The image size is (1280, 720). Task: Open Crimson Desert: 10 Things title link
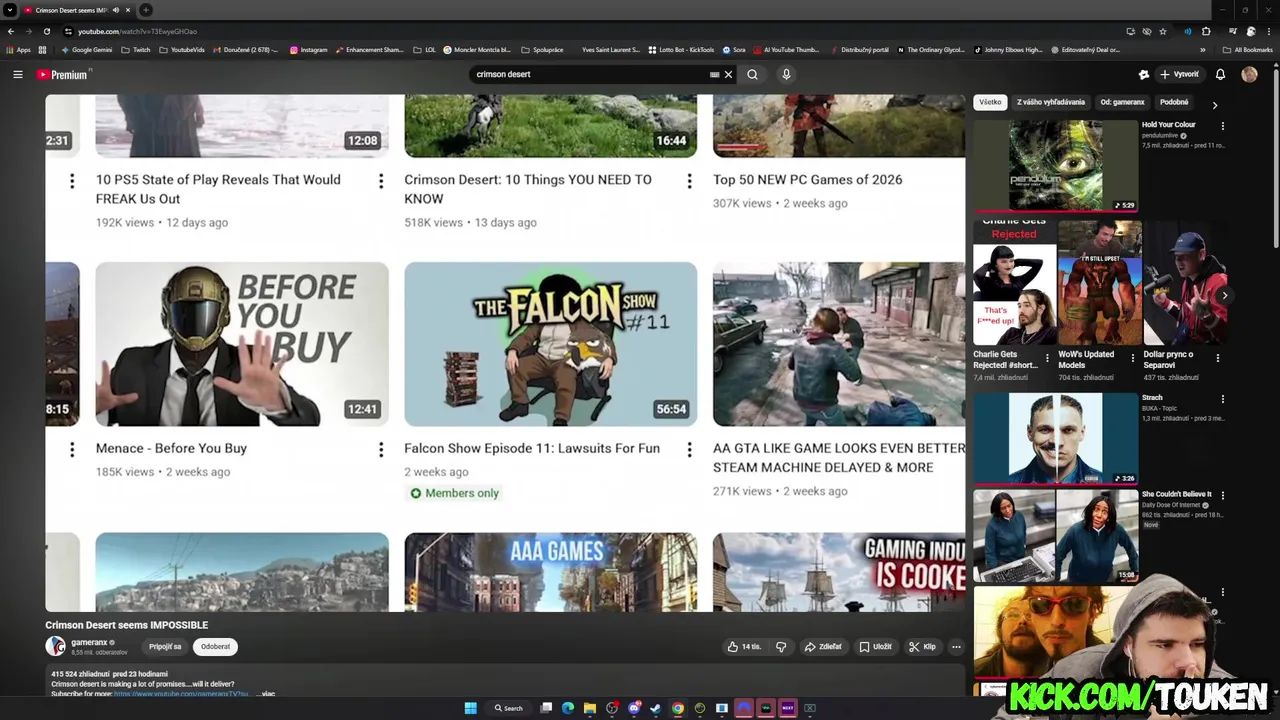pyautogui.click(x=527, y=189)
